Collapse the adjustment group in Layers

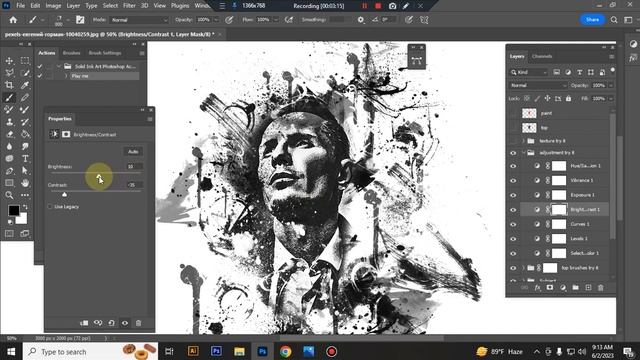coord(523,153)
